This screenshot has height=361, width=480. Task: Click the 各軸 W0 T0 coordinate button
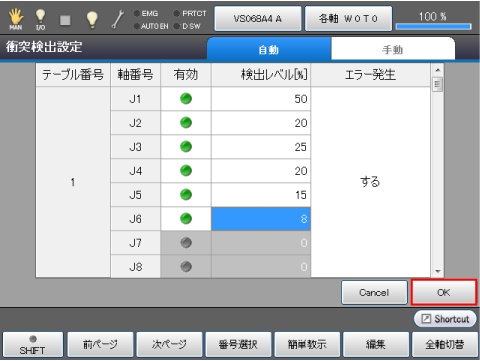click(x=348, y=18)
